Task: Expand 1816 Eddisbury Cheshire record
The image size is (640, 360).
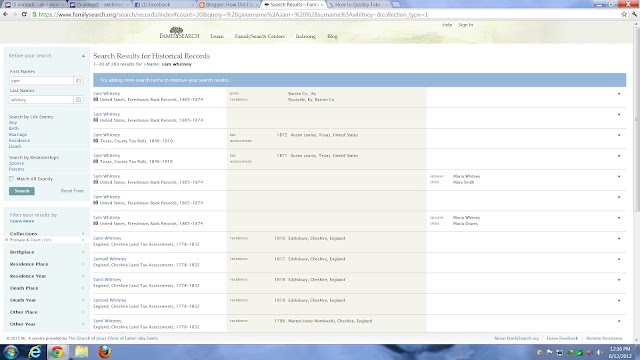Action: (619, 239)
